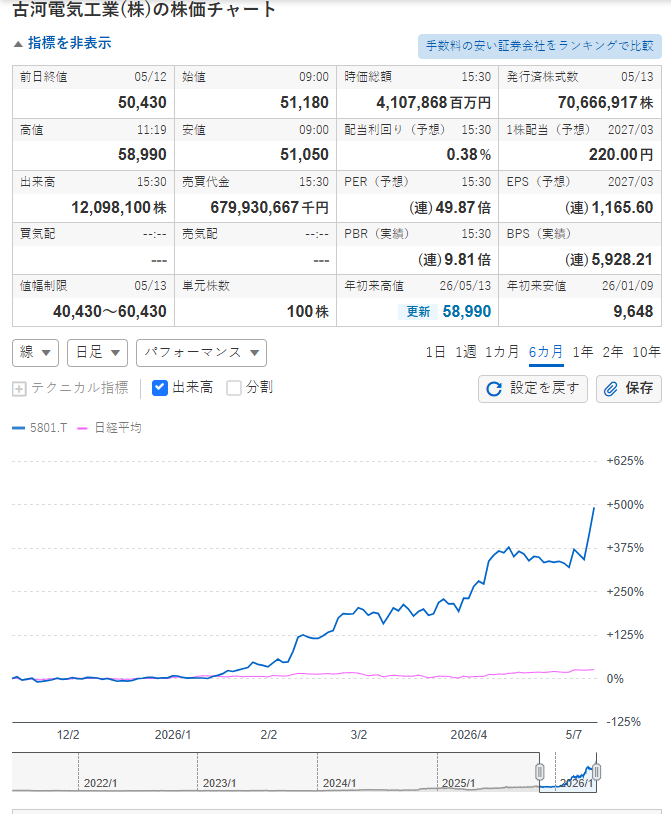This screenshot has height=814, width=671.
Task: Select the 10年 range tab
Action: (x=647, y=352)
